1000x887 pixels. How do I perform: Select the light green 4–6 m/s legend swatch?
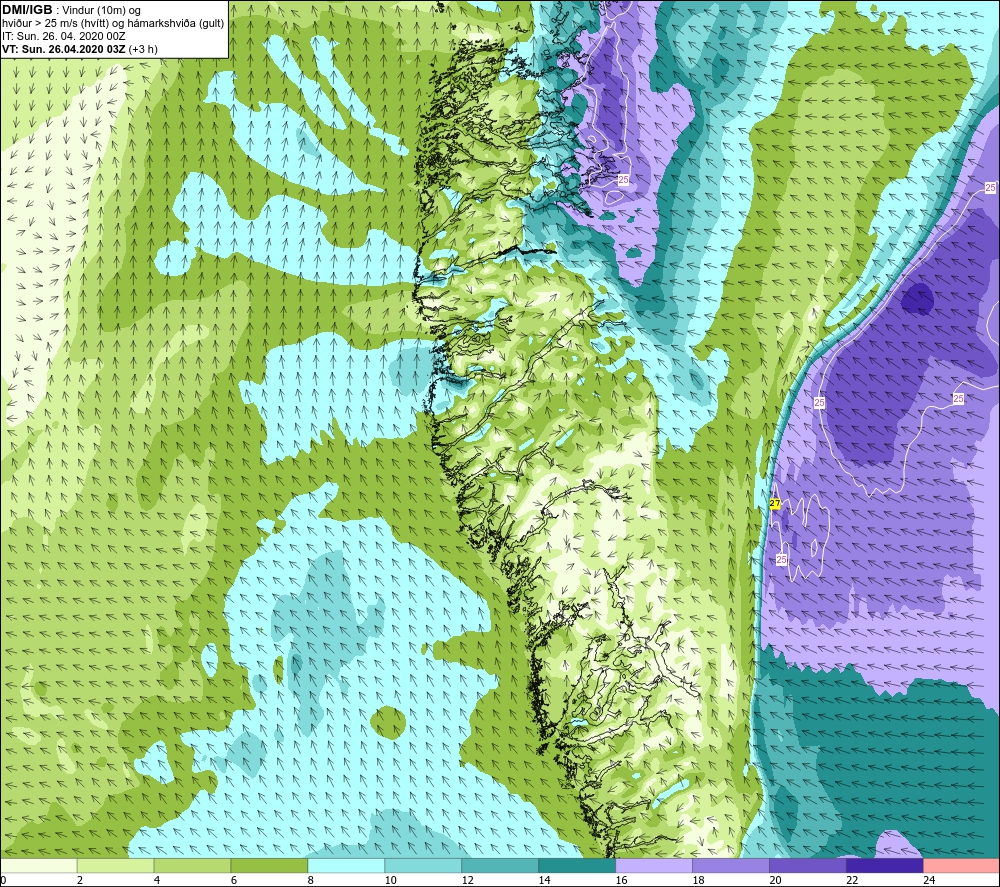[192, 866]
